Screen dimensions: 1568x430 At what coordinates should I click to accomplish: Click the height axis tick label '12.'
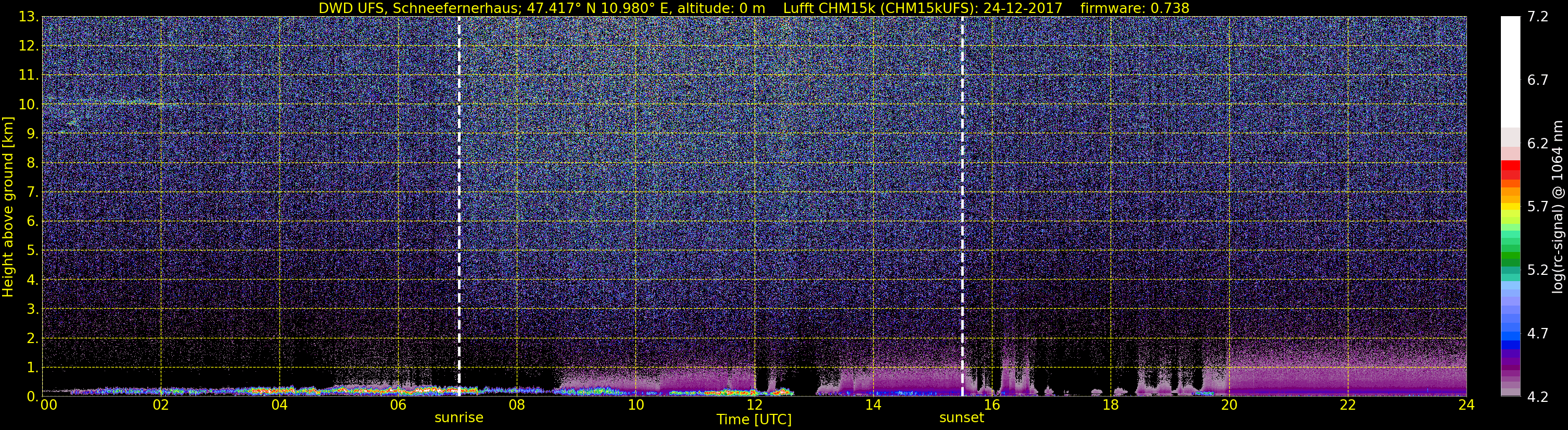coord(29,46)
